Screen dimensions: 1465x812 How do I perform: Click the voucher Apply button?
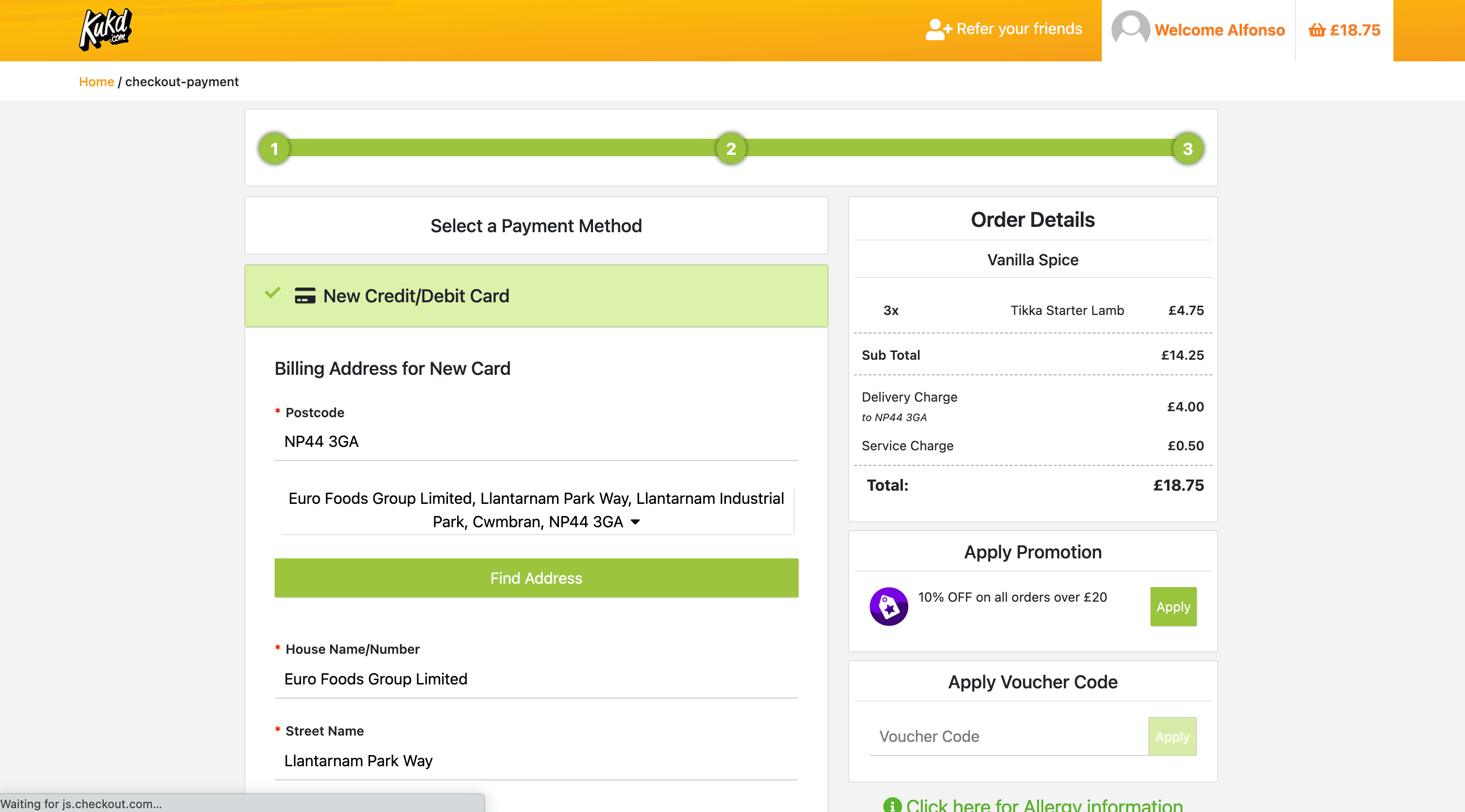(x=1172, y=737)
